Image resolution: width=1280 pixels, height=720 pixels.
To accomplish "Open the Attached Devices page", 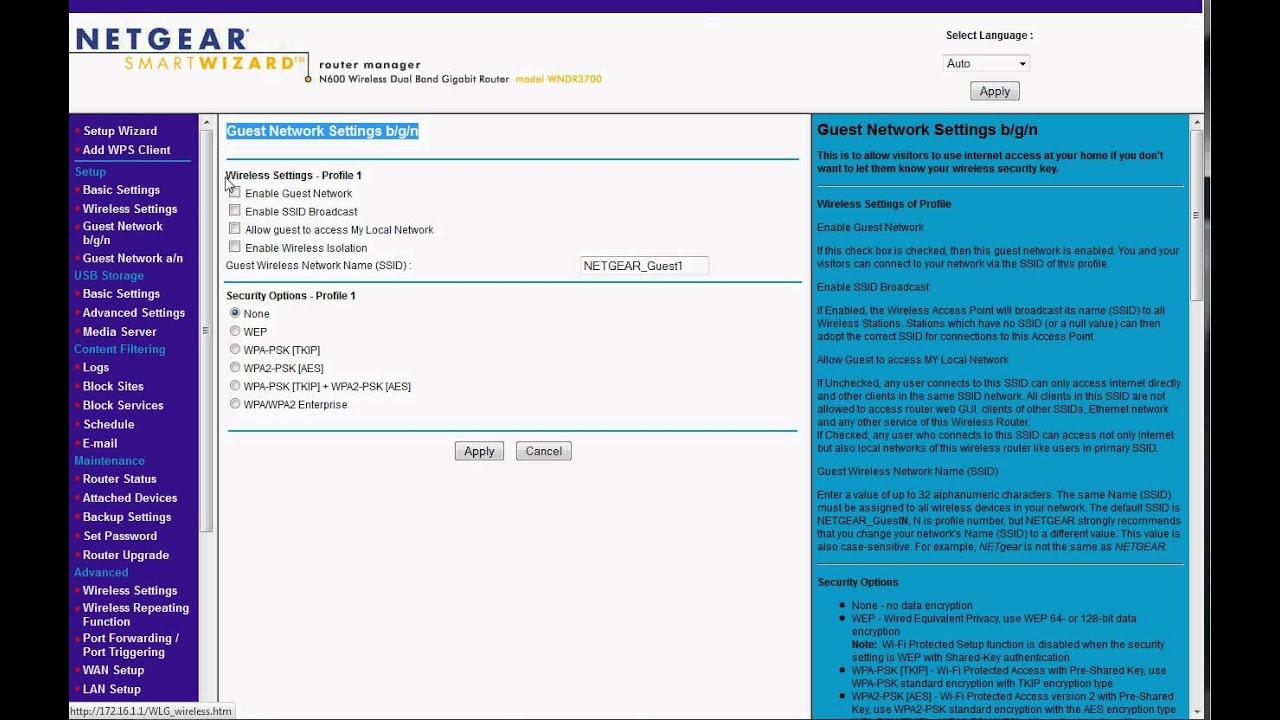I will point(130,498).
